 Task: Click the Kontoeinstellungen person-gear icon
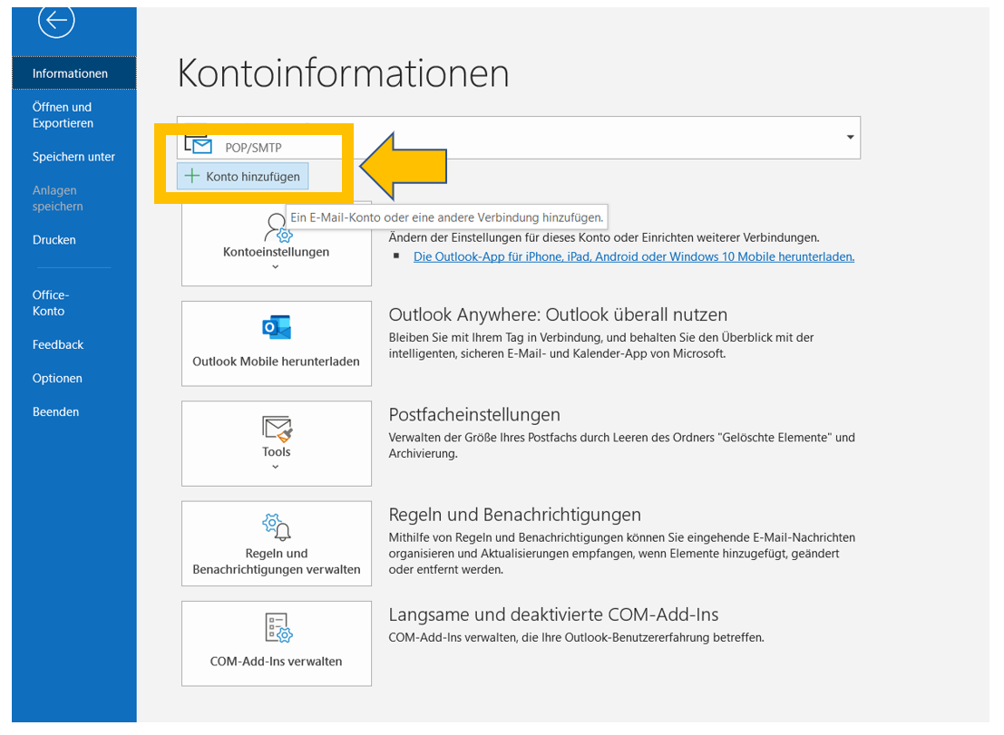tap(277, 229)
